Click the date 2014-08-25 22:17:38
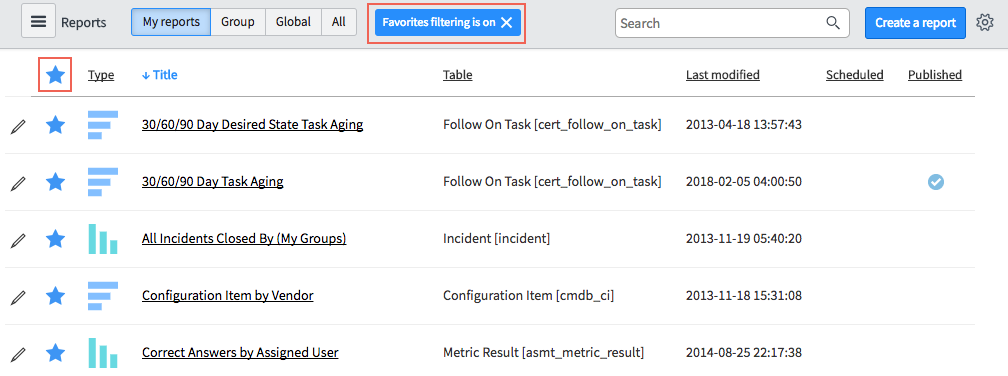The height and width of the screenshot is (376, 1008). point(744,352)
